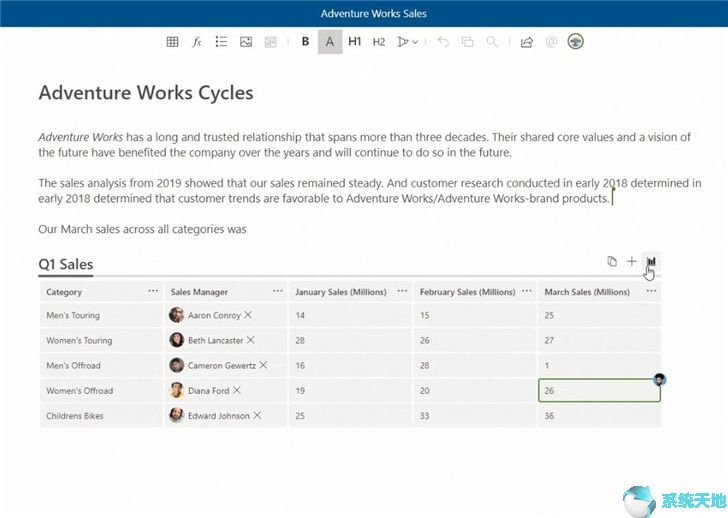Open Category column options menu
Image resolution: width=728 pixels, height=518 pixels.
coord(153,291)
